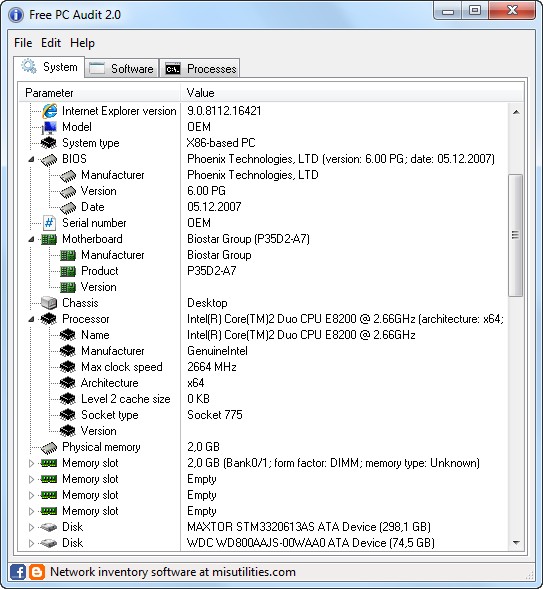Switch to the Software tab
Screen dimensions: 543x589
coord(122,69)
